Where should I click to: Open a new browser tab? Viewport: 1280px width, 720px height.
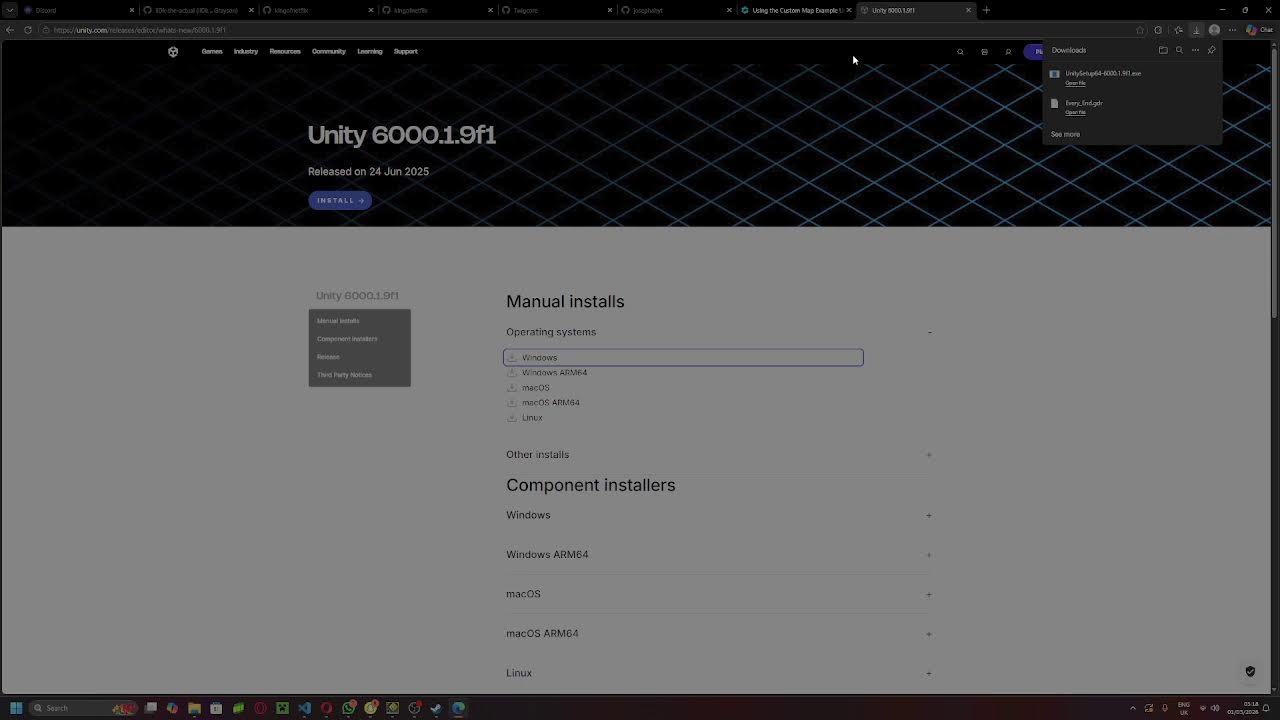click(x=986, y=10)
